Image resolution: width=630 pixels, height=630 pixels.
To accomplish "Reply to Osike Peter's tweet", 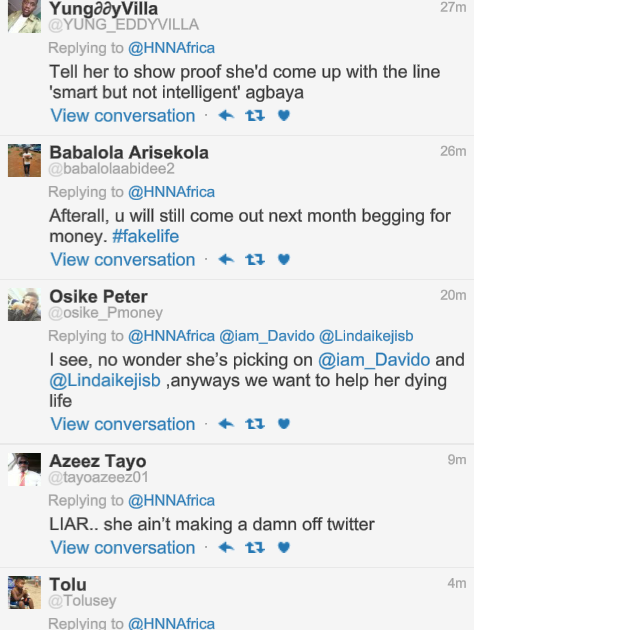I will [226, 424].
